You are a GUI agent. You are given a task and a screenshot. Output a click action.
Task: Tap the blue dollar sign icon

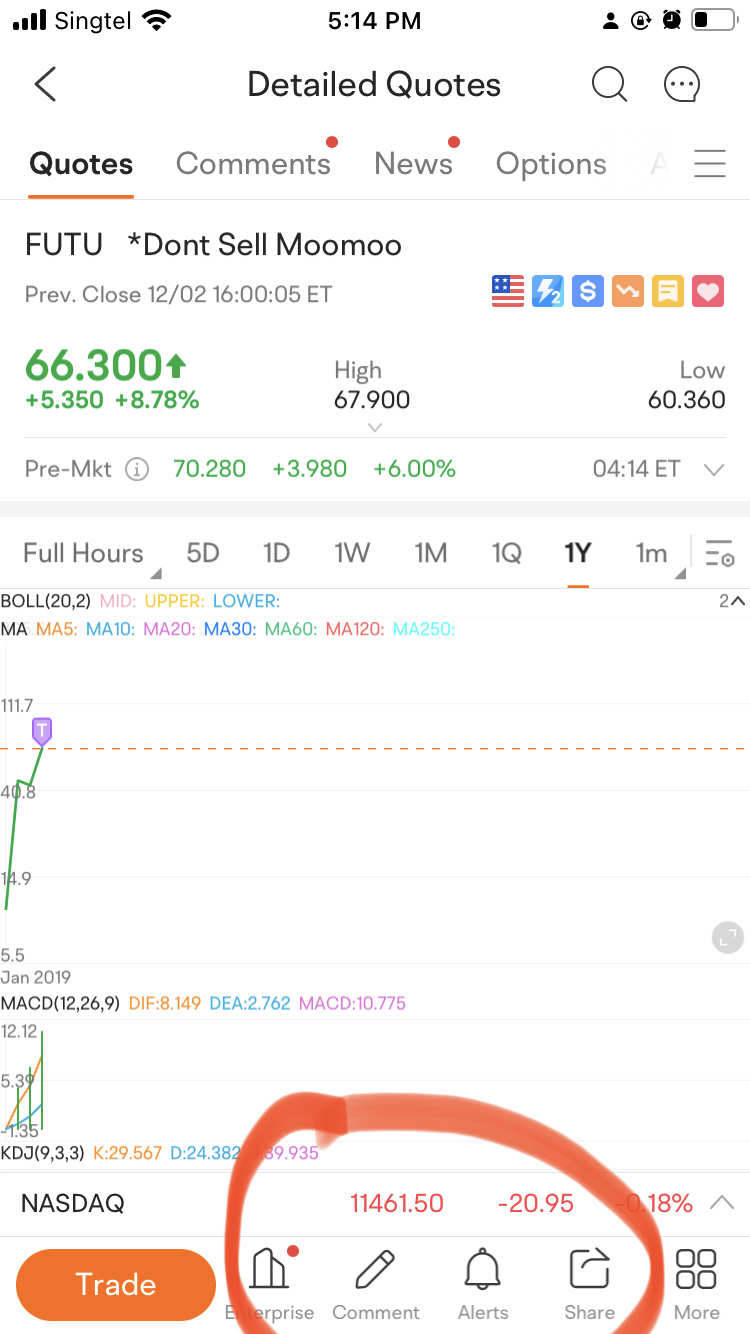pyautogui.click(x=588, y=291)
